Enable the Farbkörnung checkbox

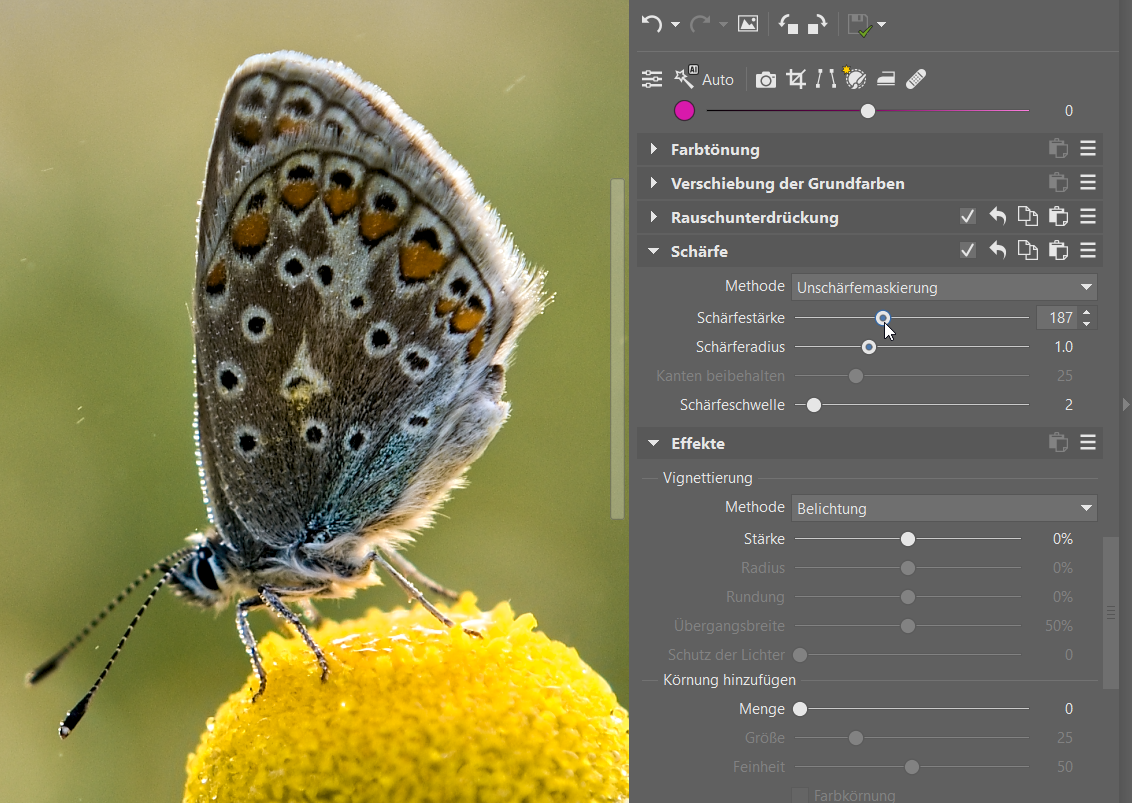[x=800, y=796]
